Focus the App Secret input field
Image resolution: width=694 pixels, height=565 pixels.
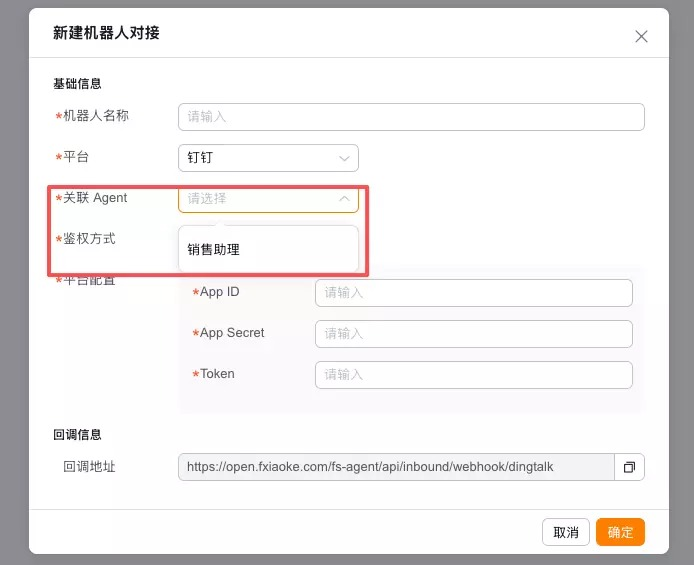pyautogui.click(x=474, y=334)
